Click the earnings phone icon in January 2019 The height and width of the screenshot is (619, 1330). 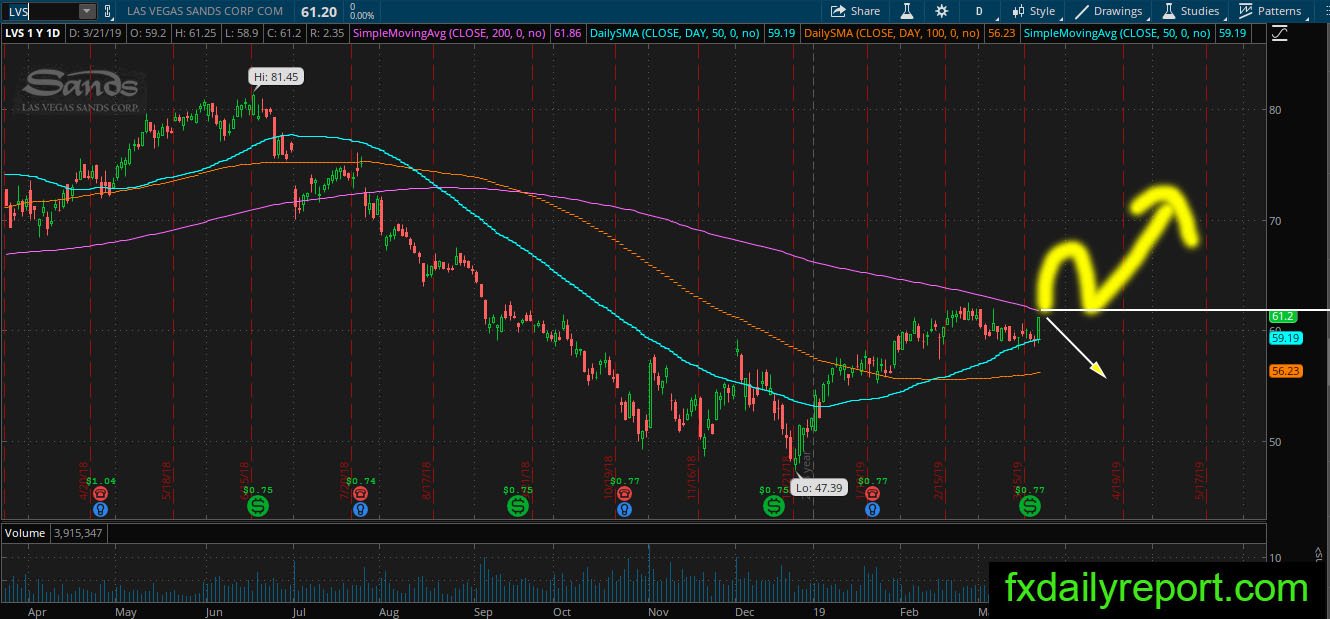[873, 494]
